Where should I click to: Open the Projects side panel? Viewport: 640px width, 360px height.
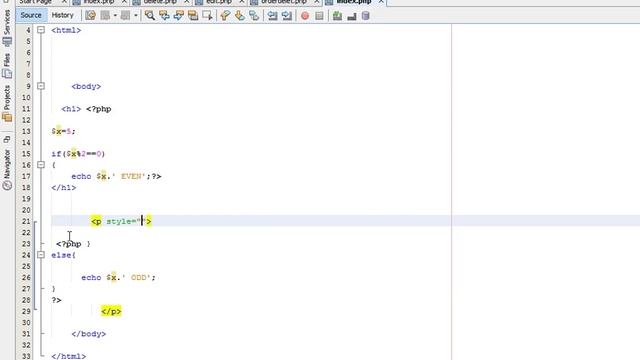click(7, 104)
